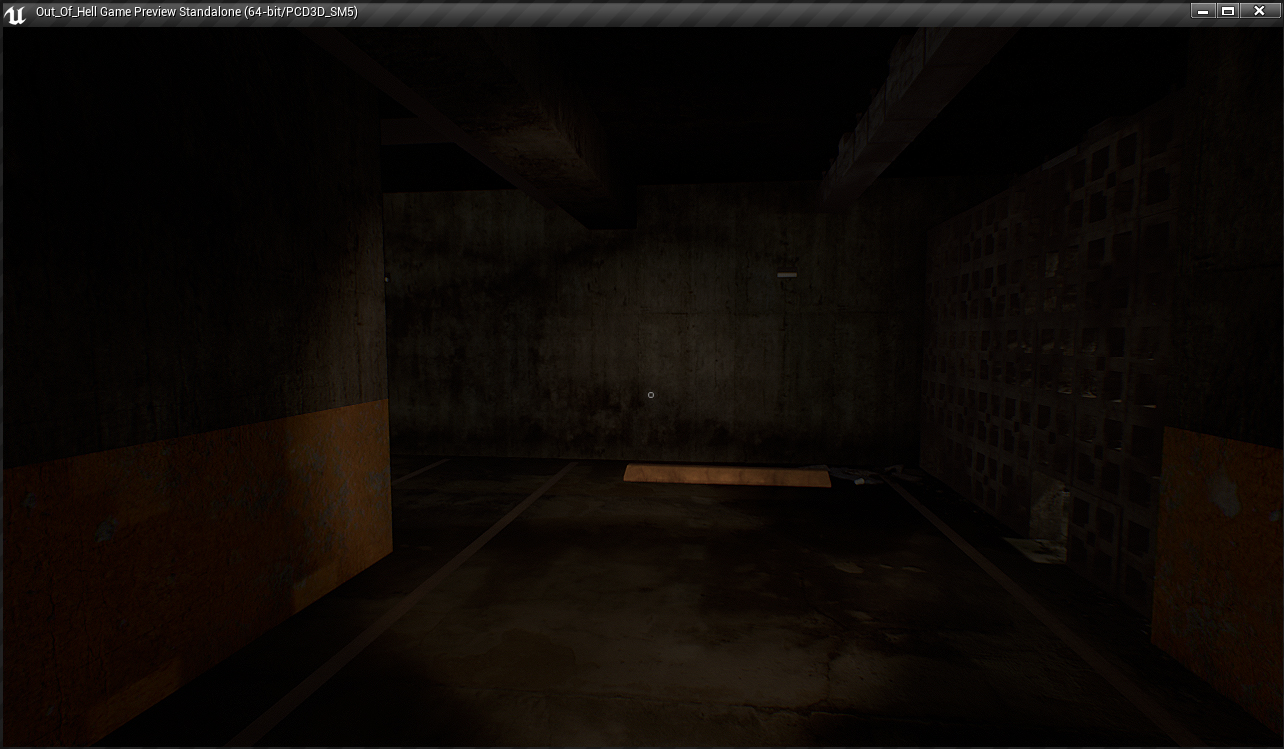
Task: Maximize the game preview window
Action: pyautogui.click(x=1229, y=11)
